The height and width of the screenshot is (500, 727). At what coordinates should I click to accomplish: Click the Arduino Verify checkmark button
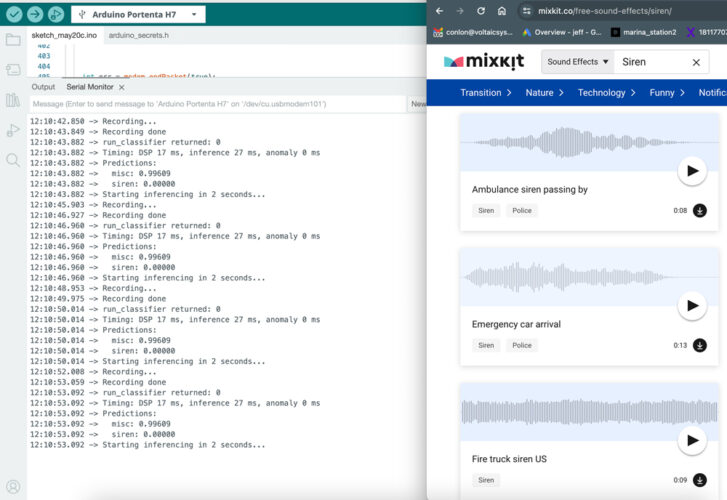coord(12,14)
